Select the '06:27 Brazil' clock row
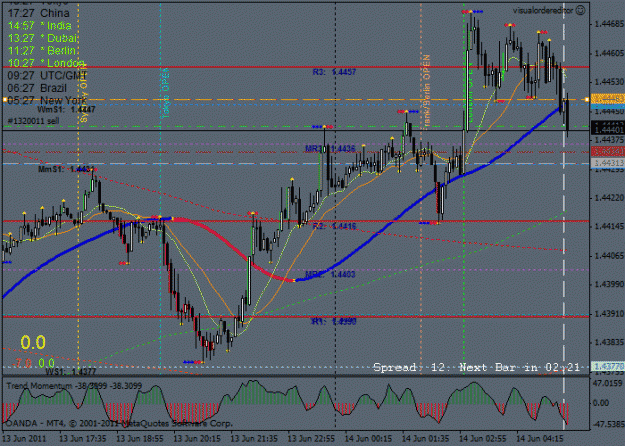625x446 pixels. (x=37, y=88)
